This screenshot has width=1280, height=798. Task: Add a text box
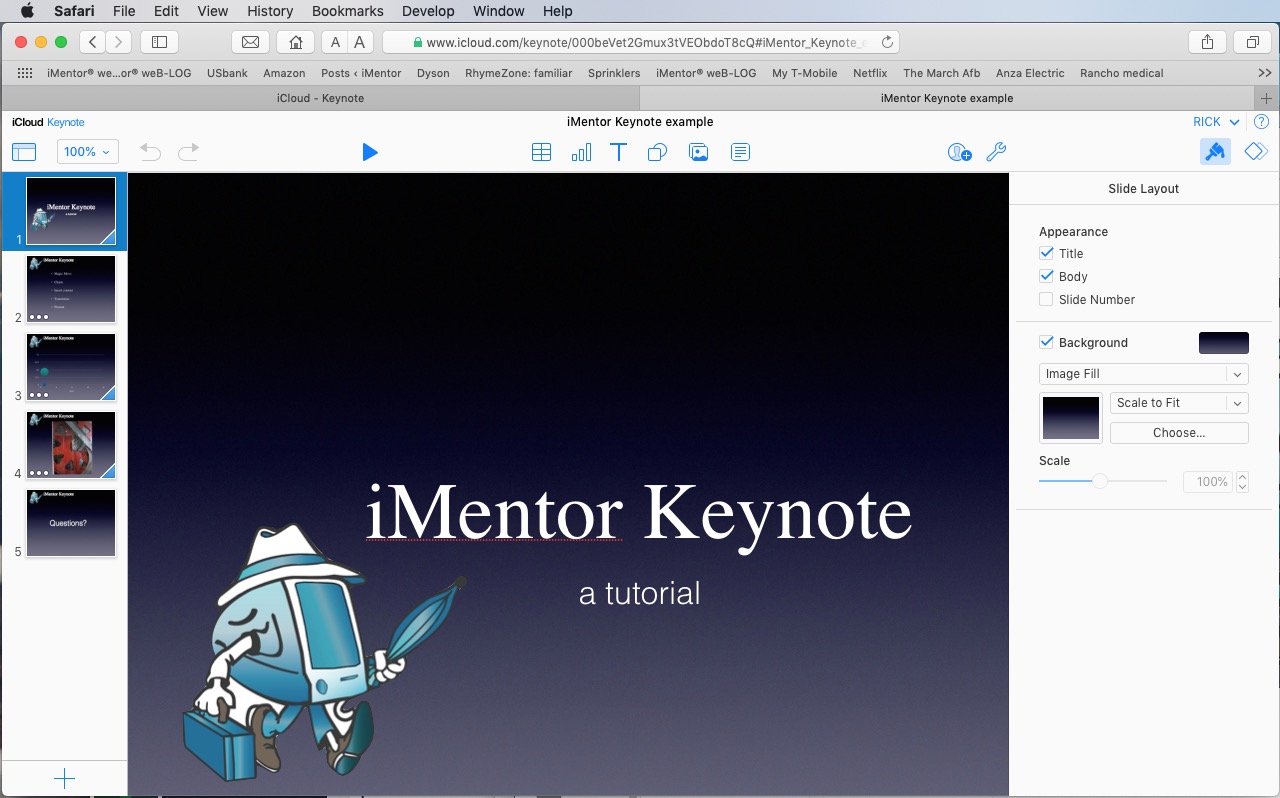point(619,152)
